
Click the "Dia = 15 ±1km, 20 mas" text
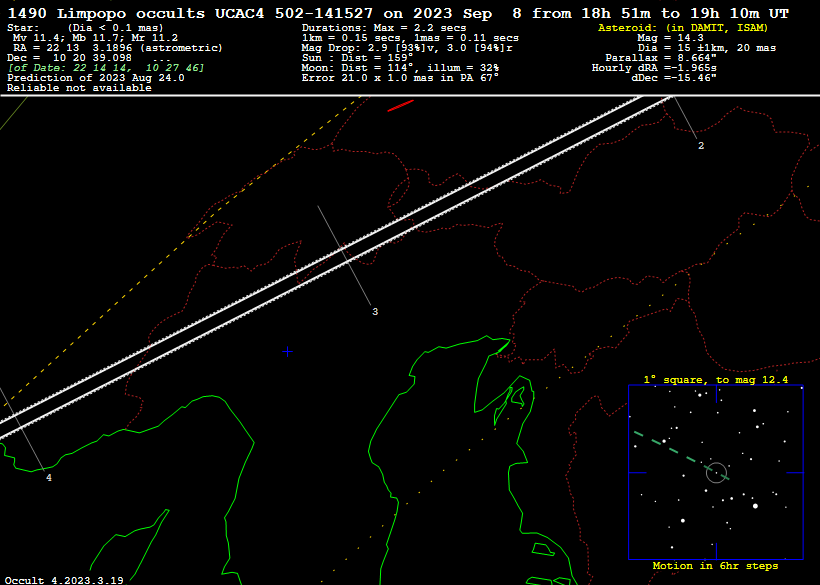point(707,48)
